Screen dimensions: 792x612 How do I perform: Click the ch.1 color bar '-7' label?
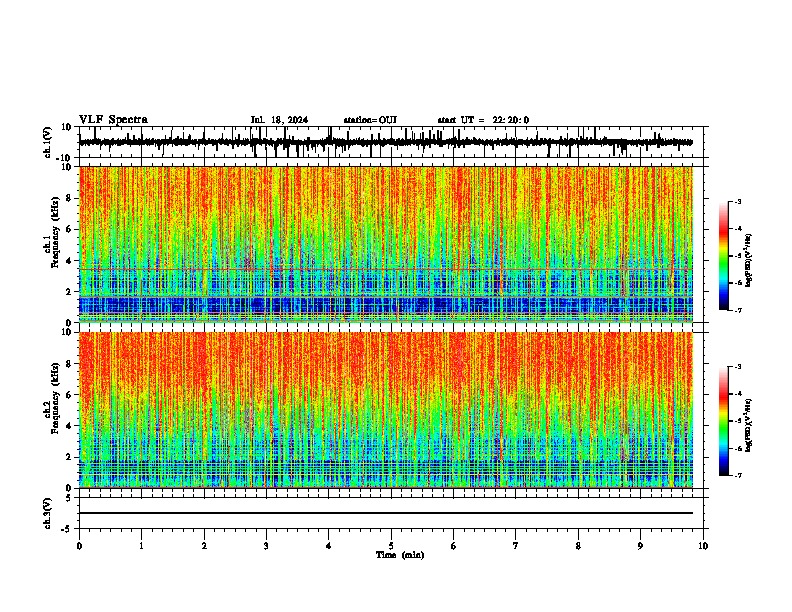coord(737,310)
